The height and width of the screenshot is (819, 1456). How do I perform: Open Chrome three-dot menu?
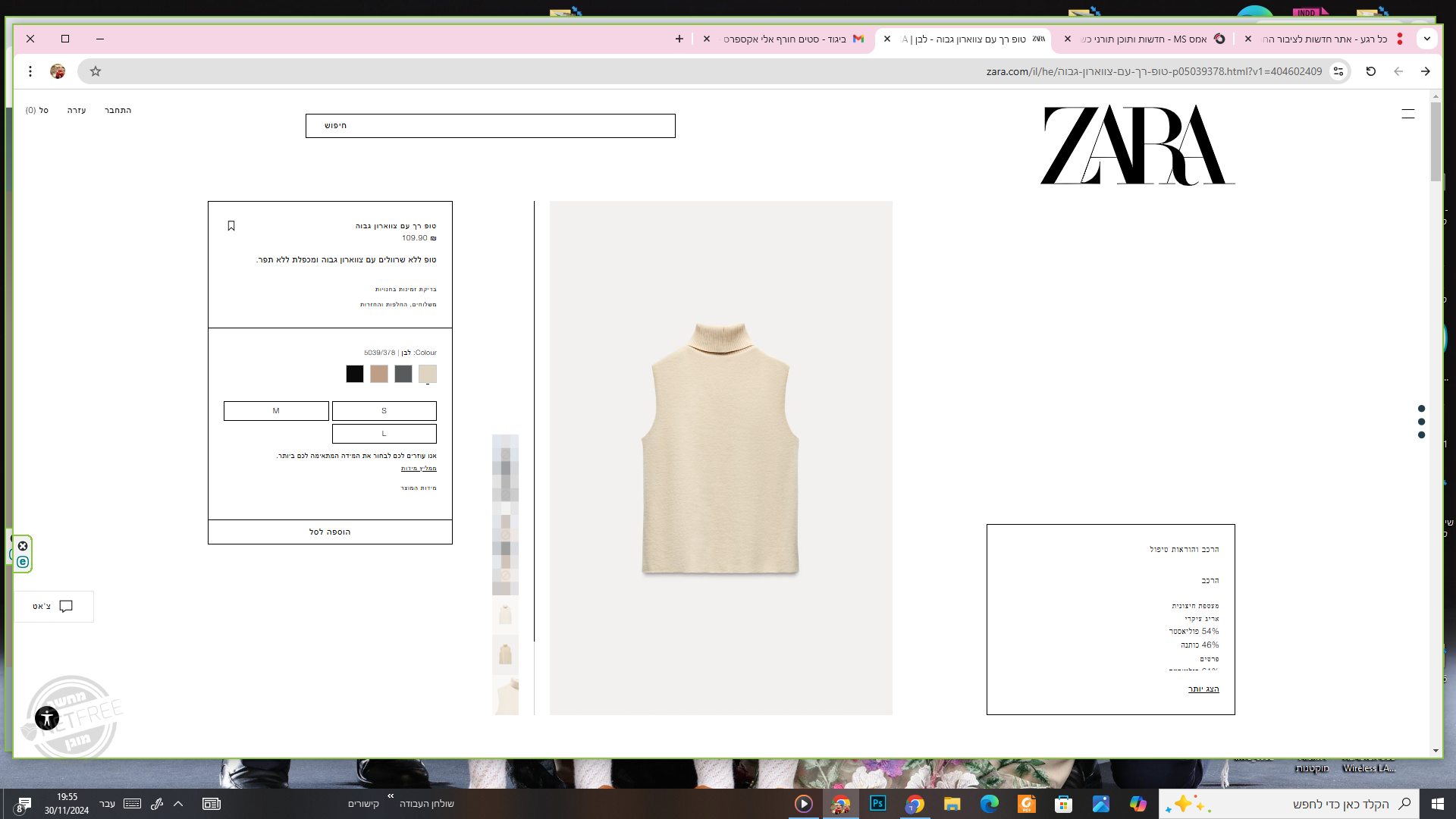click(x=30, y=71)
